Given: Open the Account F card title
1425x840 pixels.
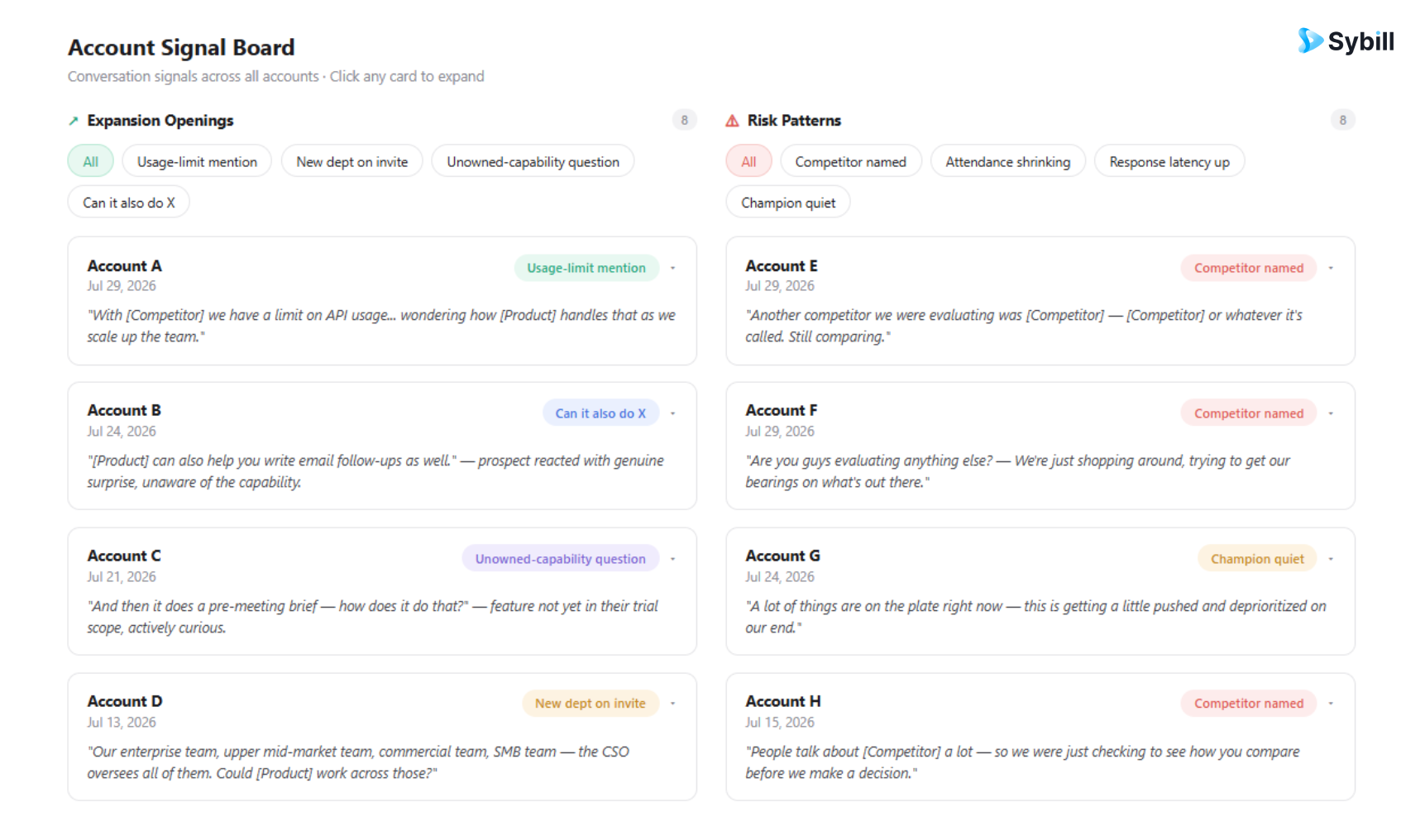Looking at the screenshot, I should (781, 411).
